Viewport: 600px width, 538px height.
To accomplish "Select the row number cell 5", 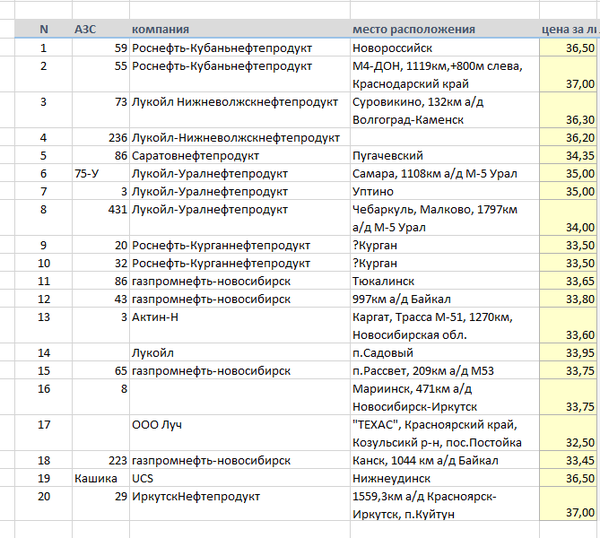I will [x=44, y=155].
